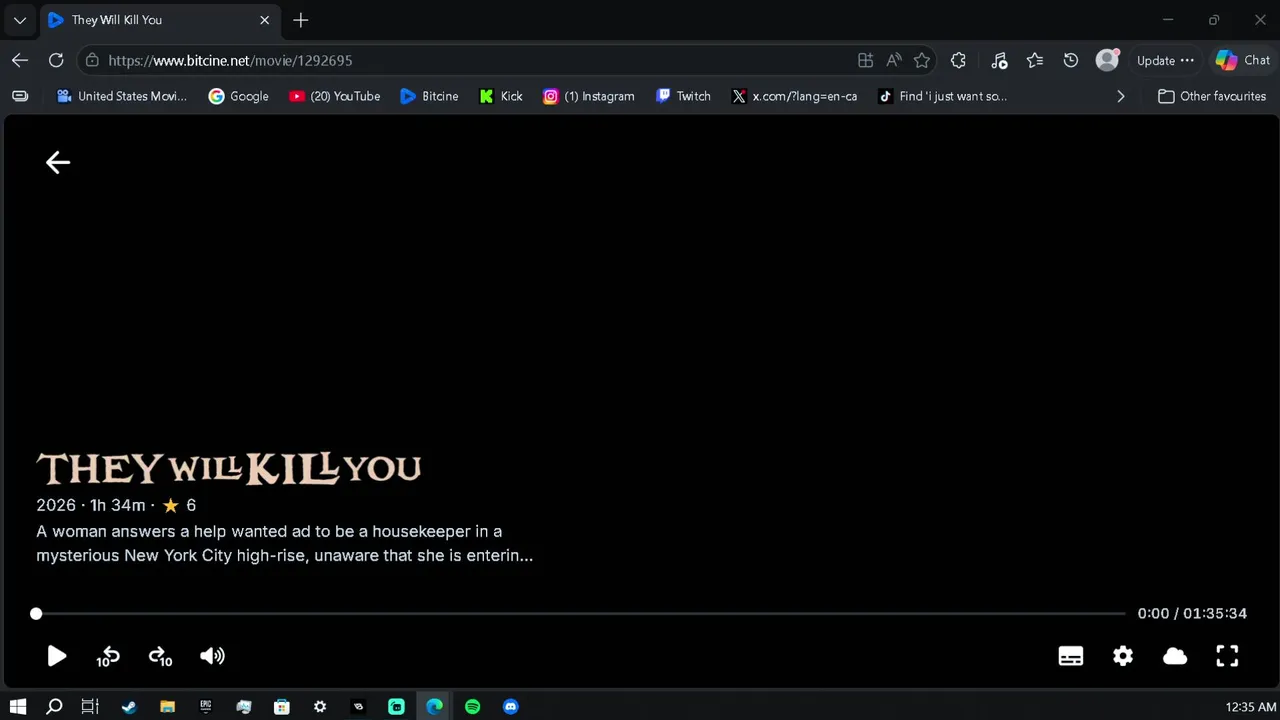Click the 2026 · 1h 34m metadata text

[91, 505]
